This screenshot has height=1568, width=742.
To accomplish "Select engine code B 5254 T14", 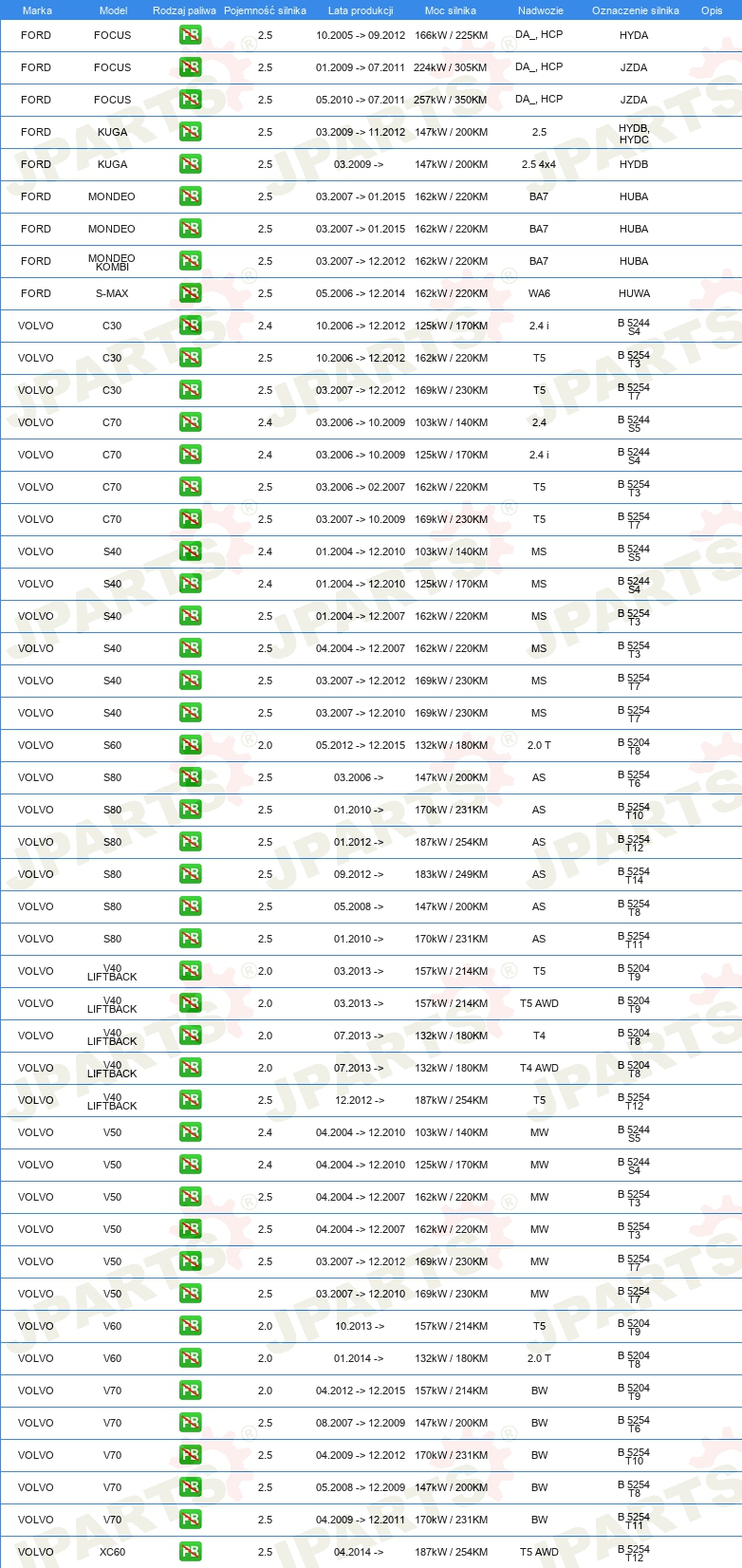I will 634,875.
